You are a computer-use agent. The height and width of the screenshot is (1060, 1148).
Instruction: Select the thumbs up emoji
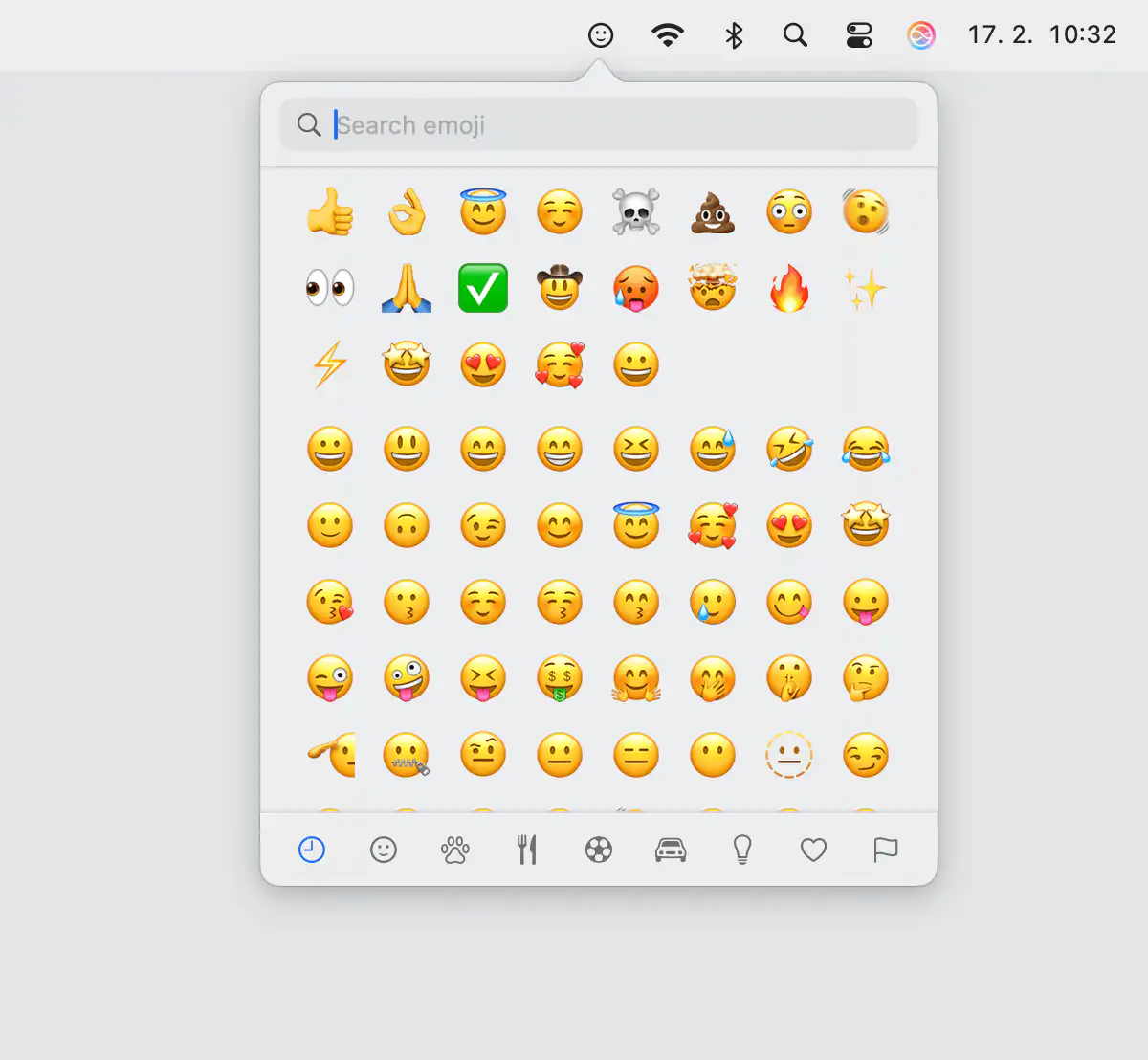pos(330,211)
